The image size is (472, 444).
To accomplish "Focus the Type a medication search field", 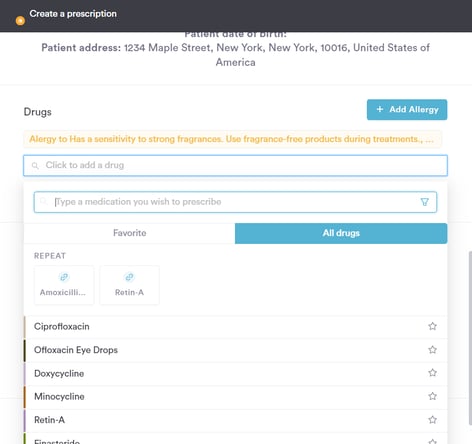I will click(x=235, y=202).
